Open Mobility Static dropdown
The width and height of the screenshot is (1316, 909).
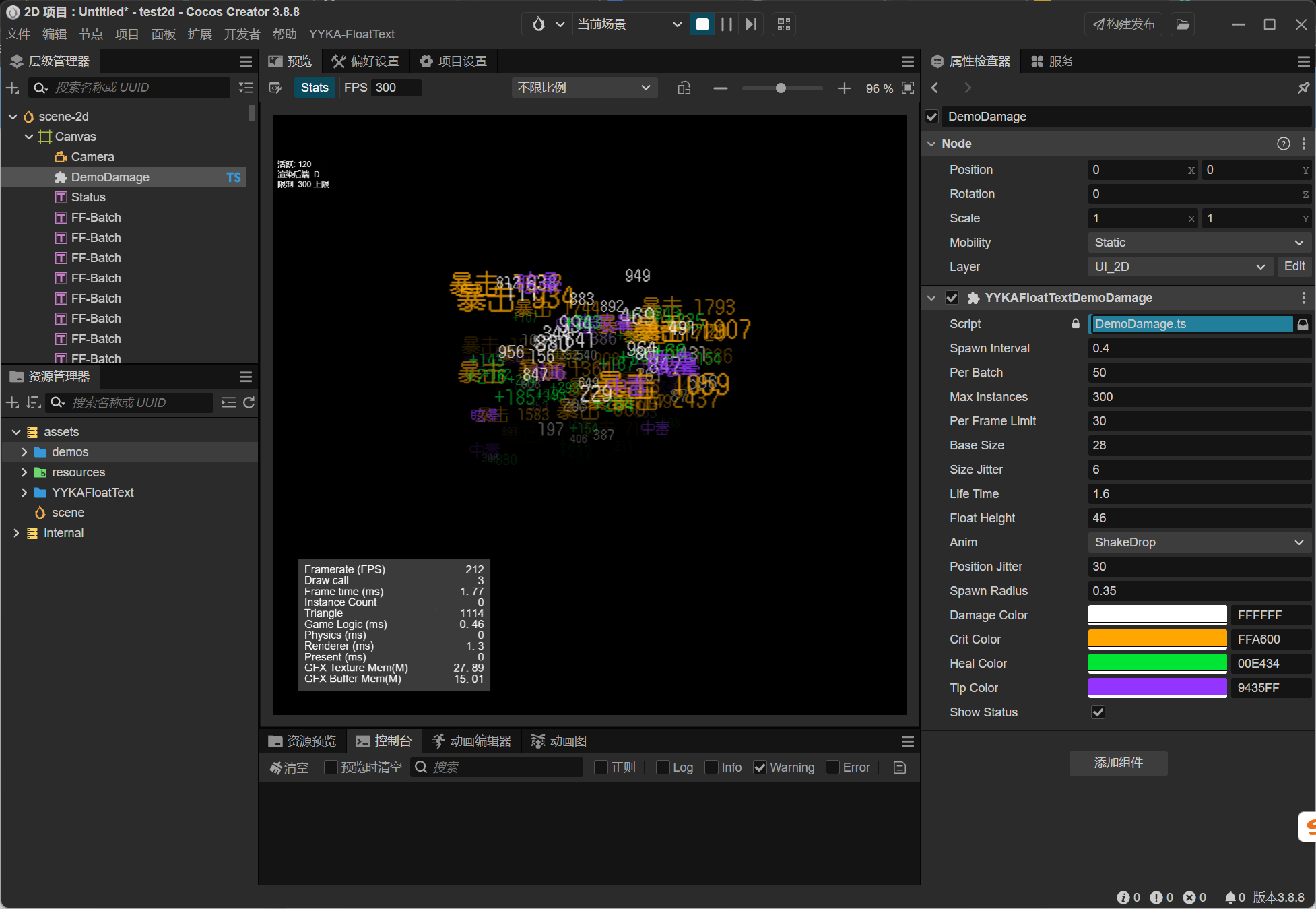(1199, 243)
